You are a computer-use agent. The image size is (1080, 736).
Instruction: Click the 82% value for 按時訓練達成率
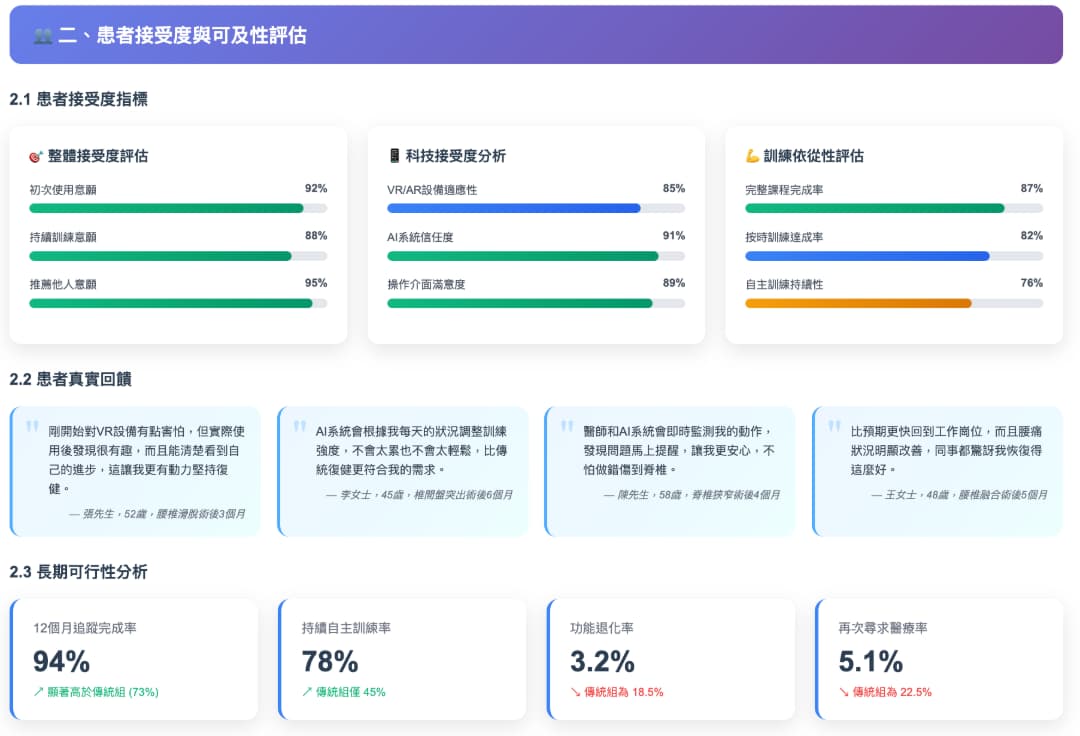pos(1032,236)
